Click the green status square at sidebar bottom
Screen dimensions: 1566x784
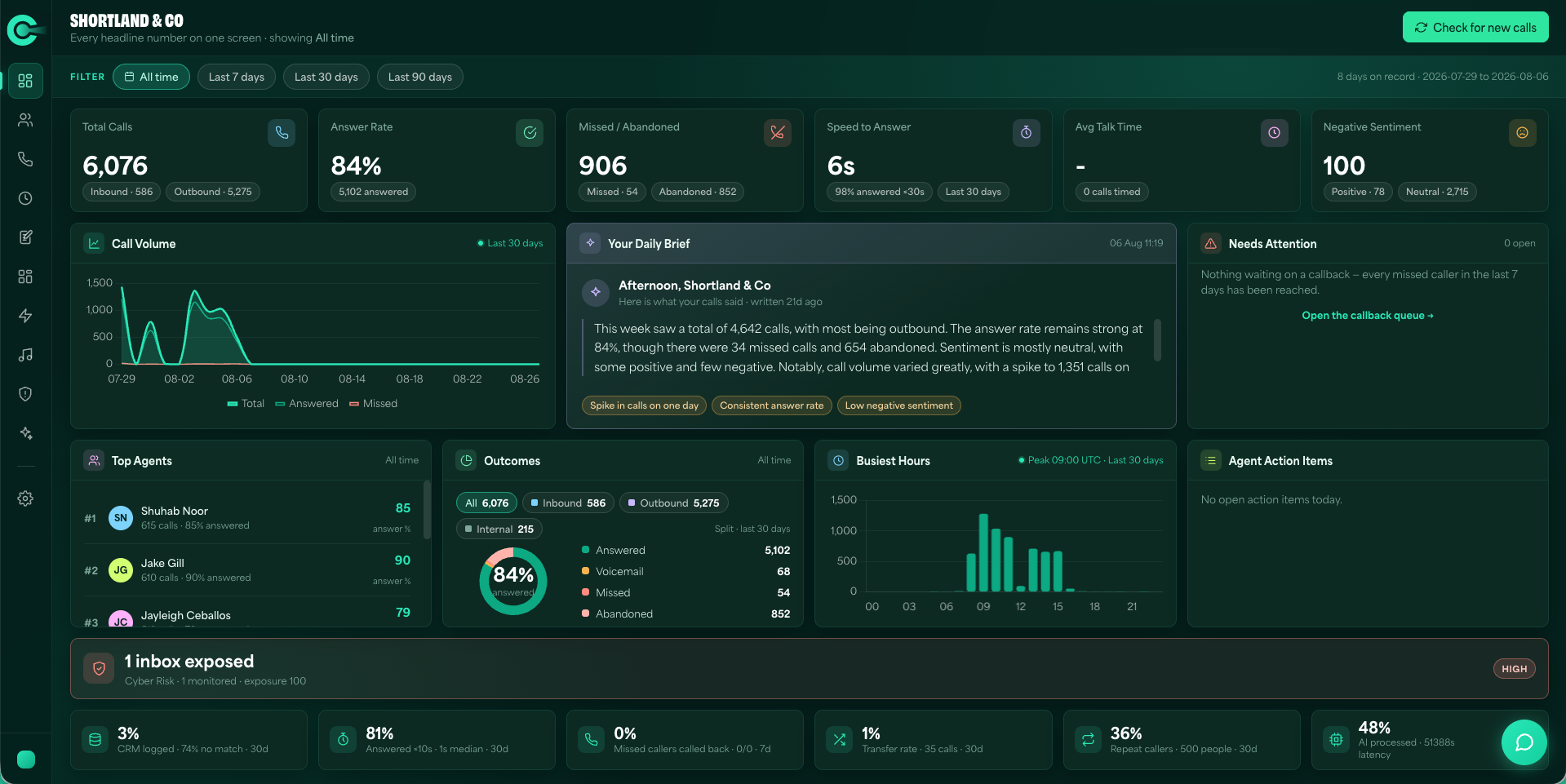[26, 760]
